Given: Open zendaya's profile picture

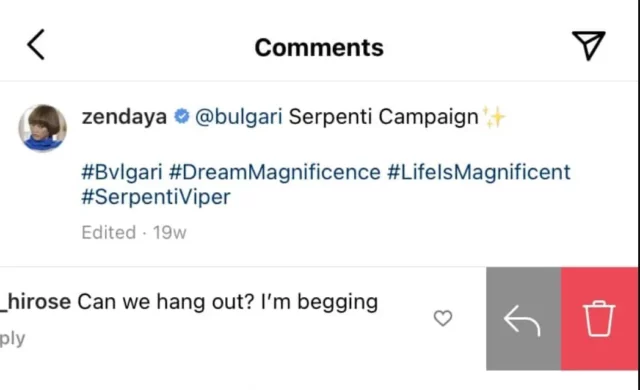Looking at the screenshot, I should point(43,128).
